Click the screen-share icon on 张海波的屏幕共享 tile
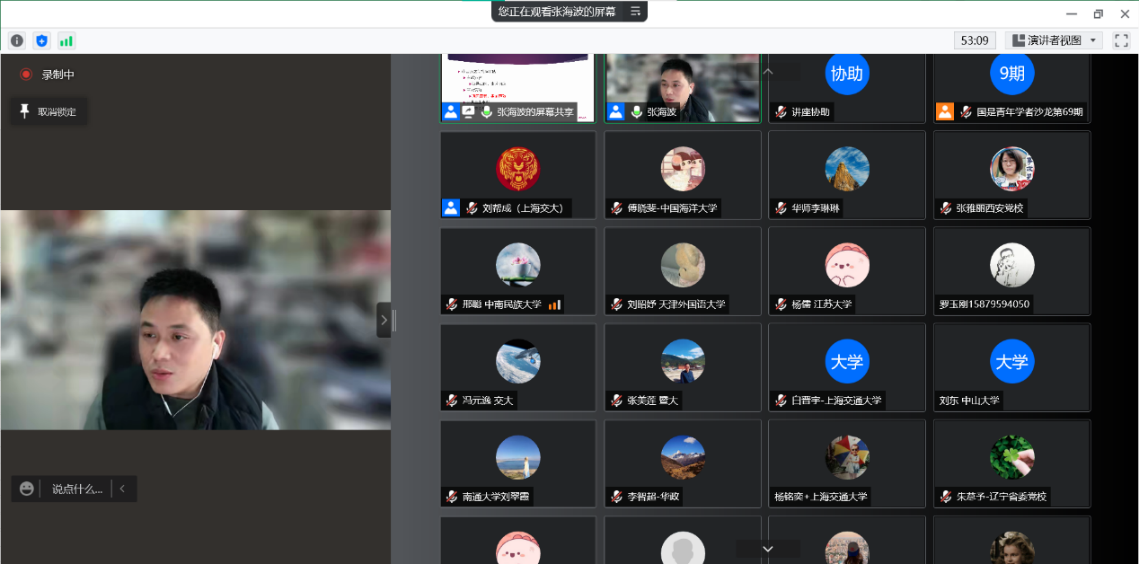 pyautogui.click(x=469, y=112)
